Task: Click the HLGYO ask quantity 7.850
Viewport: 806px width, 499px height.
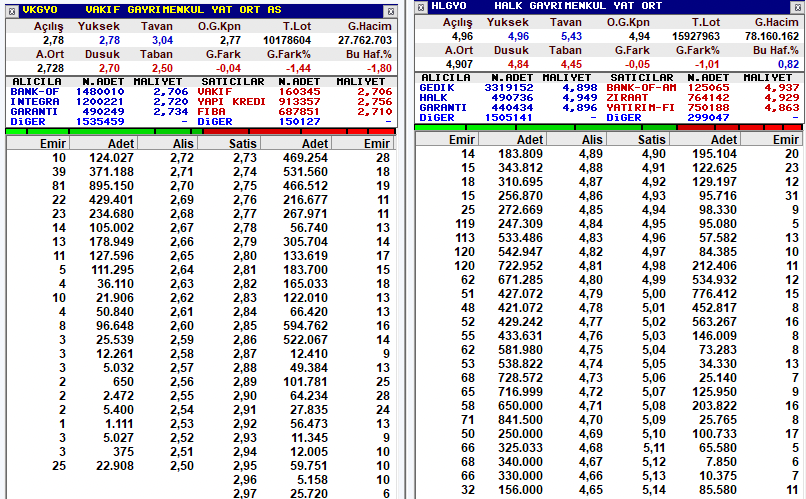Action: [721, 462]
